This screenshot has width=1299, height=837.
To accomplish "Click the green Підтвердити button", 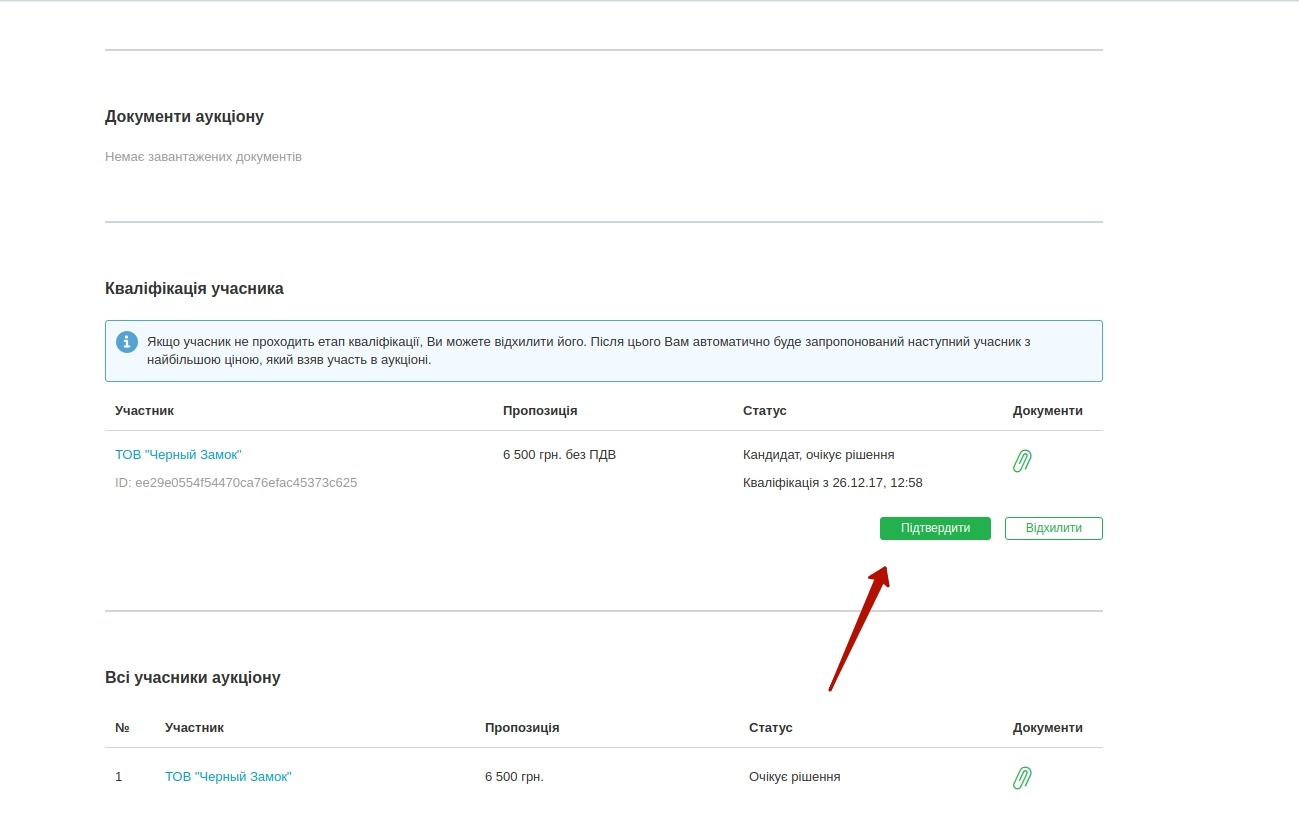I will tap(935, 528).
